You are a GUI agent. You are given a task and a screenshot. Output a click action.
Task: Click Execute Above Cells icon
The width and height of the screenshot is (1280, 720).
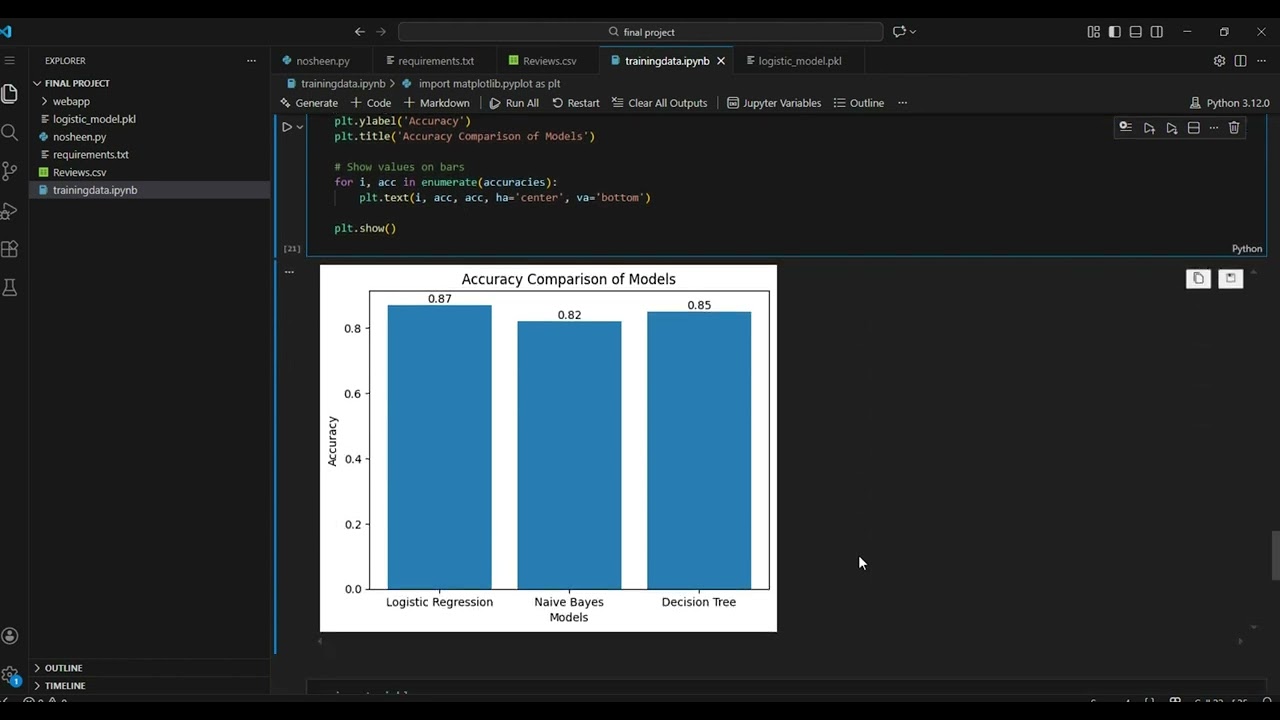tap(1149, 128)
